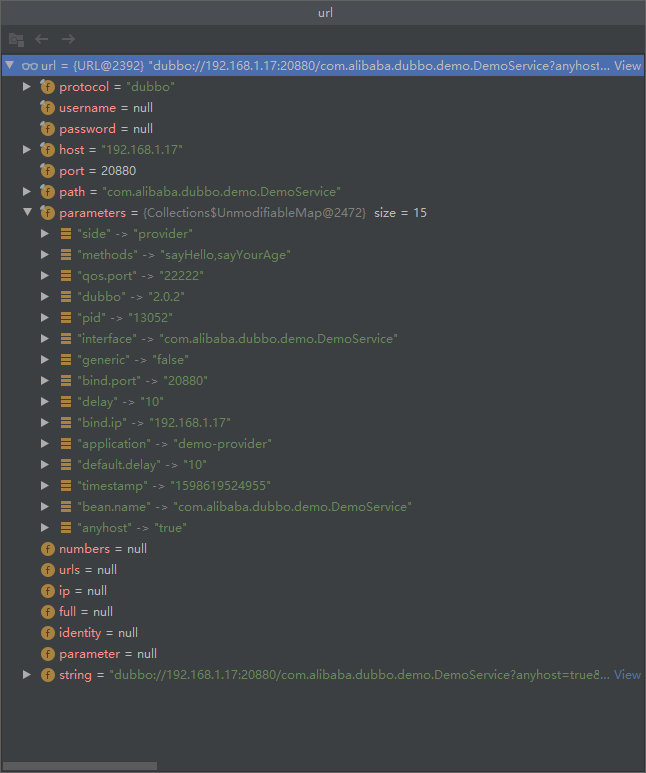Click field icon next to path
Screen dimensions: 646x773
coord(47,192)
